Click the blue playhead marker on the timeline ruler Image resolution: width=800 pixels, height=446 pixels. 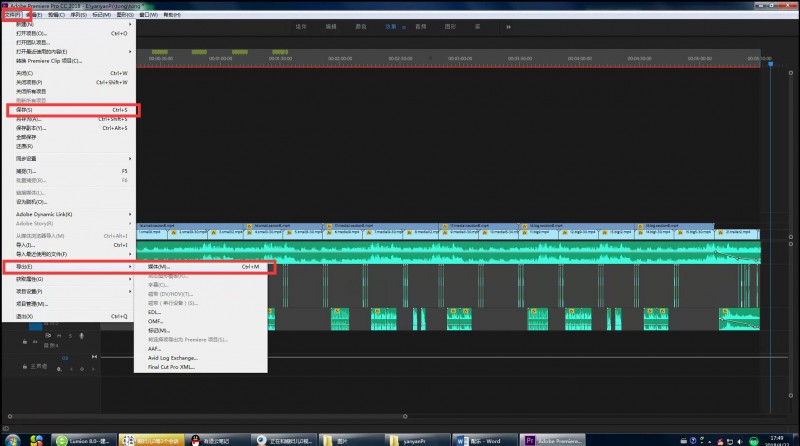click(x=770, y=64)
